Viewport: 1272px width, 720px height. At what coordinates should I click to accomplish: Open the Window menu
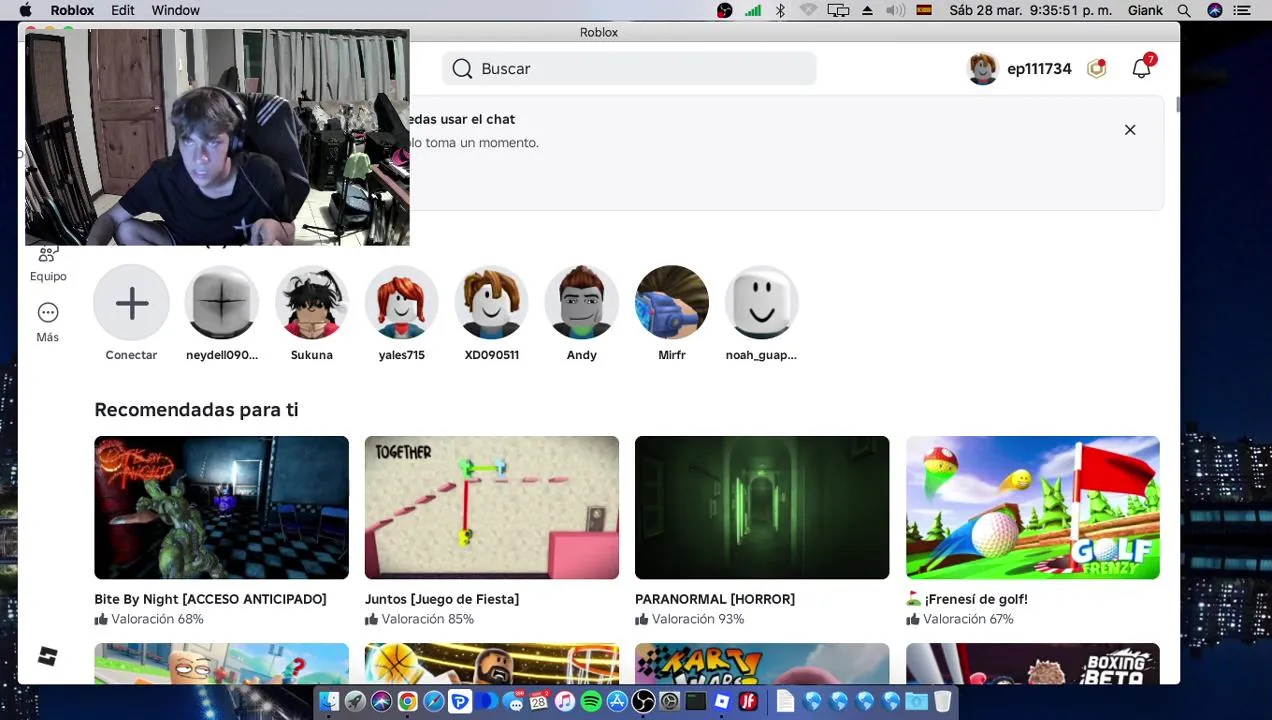pos(175,10)
